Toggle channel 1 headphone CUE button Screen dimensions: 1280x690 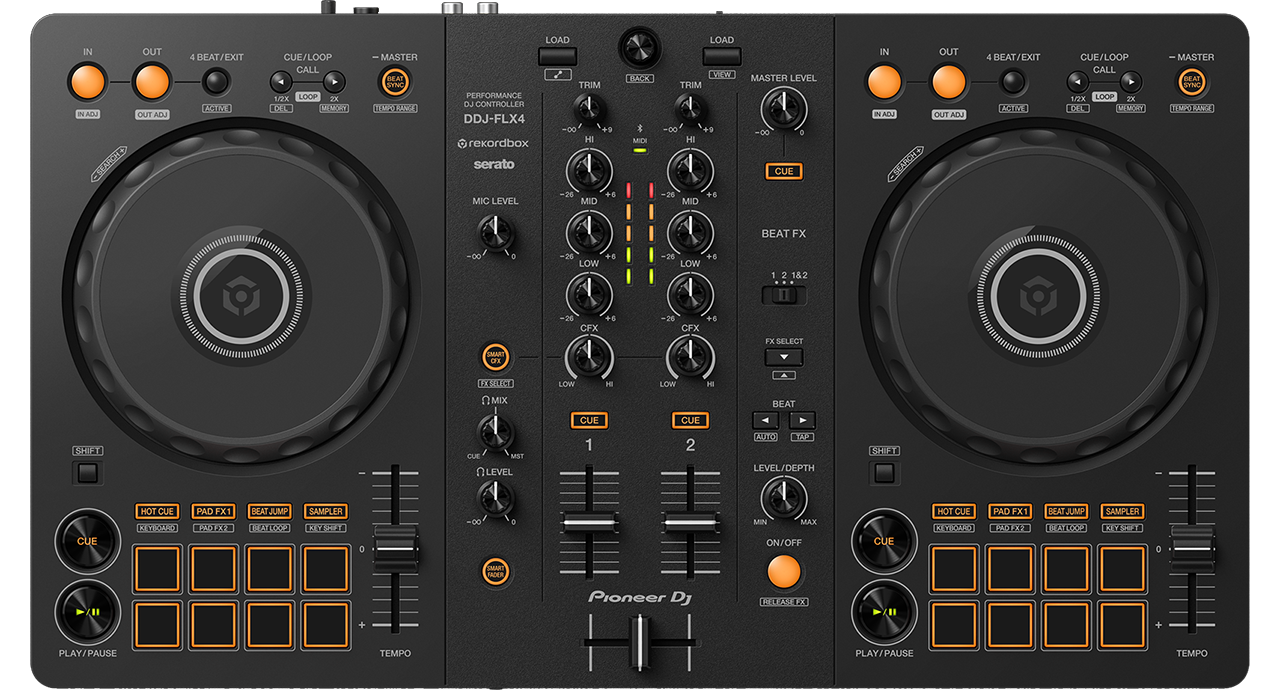(x=590, y=420)
